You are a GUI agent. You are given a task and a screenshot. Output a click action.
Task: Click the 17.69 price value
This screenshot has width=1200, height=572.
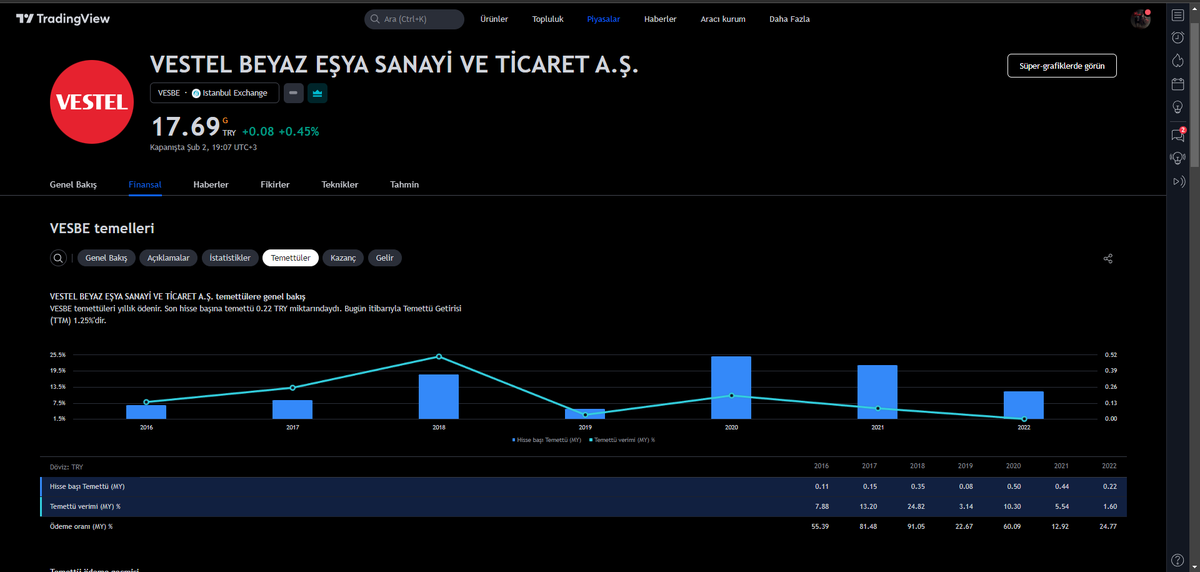pyautogui.click(x=185, y=127)
